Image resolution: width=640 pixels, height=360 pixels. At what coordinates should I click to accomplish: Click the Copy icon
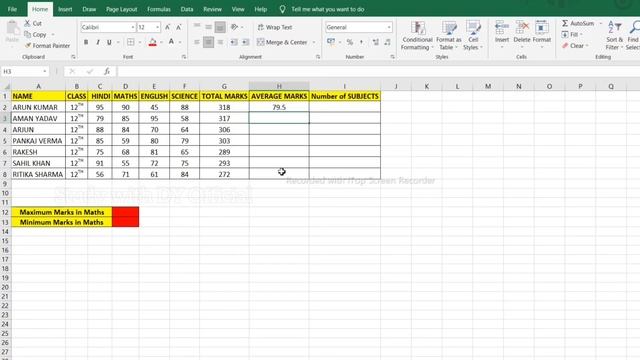pos(27,35)
